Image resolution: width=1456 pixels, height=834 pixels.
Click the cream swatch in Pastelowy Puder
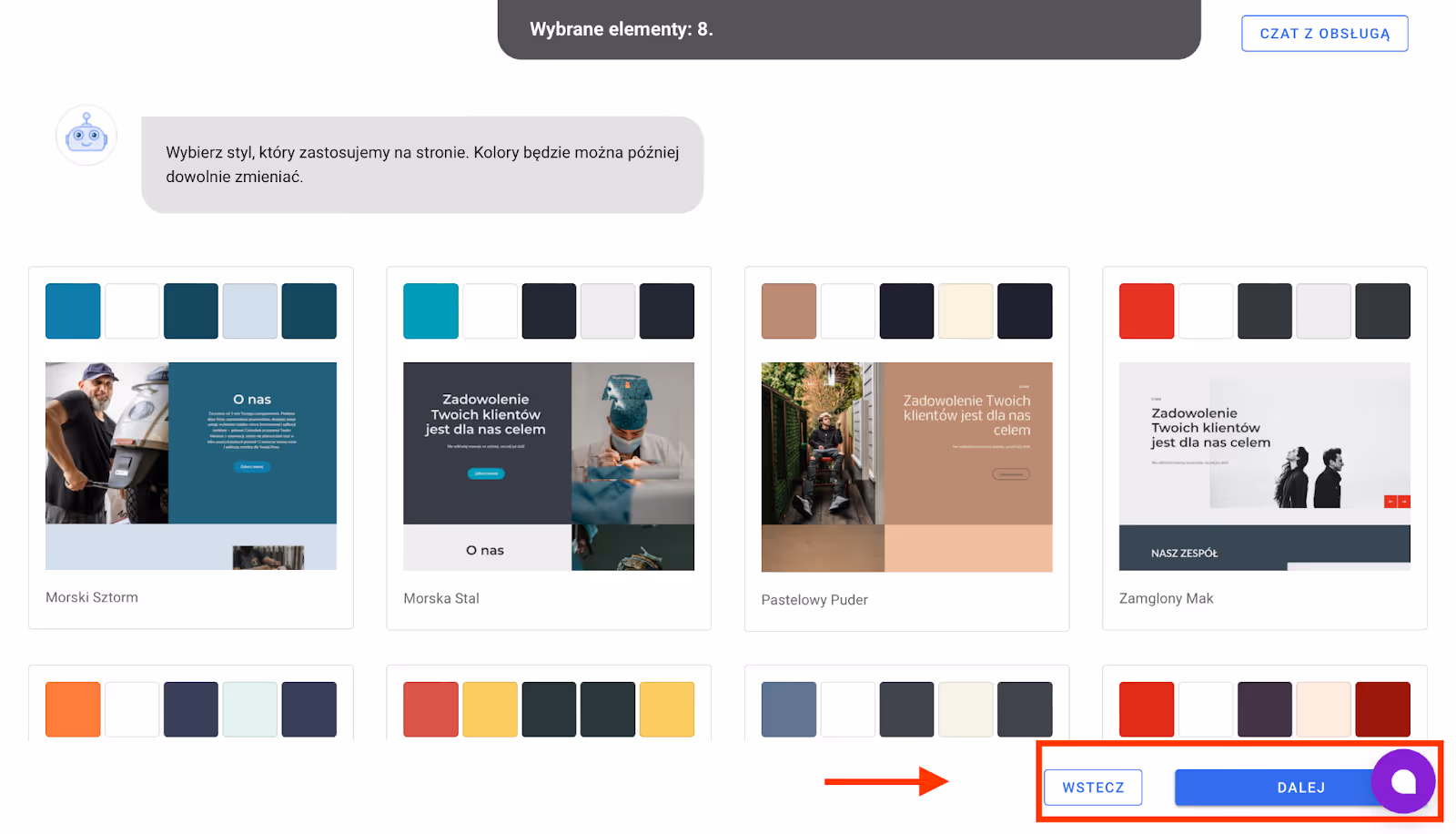click(966, 311)
